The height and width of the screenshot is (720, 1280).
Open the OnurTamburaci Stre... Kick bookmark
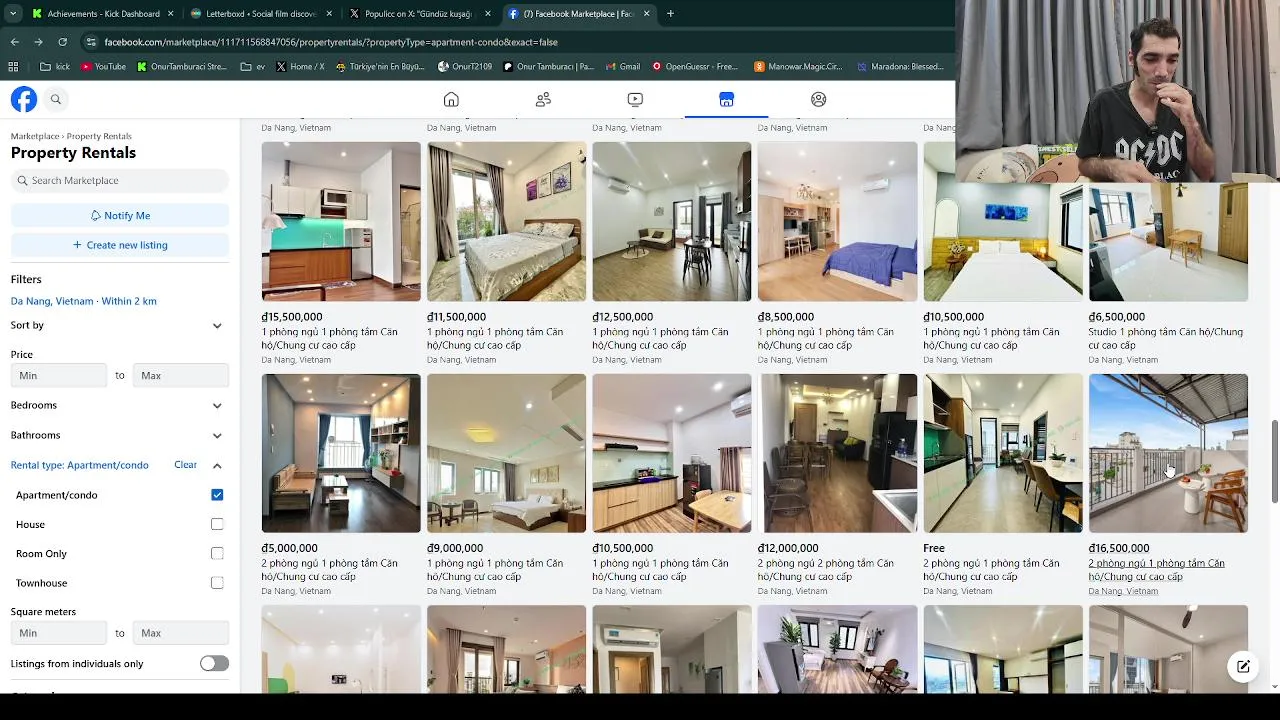[182, 67]
